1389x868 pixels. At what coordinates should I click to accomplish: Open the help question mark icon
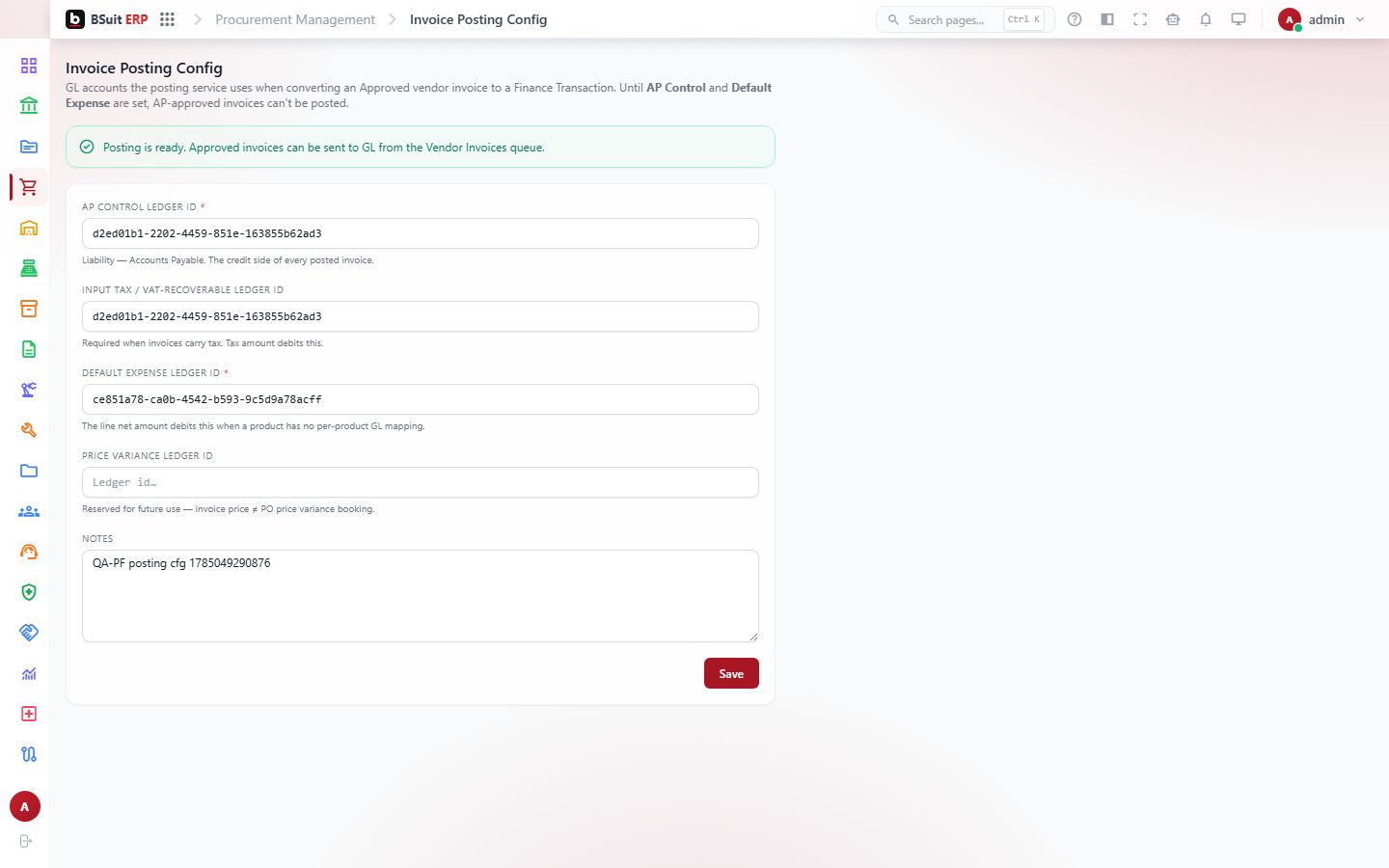pos(1075,19)
